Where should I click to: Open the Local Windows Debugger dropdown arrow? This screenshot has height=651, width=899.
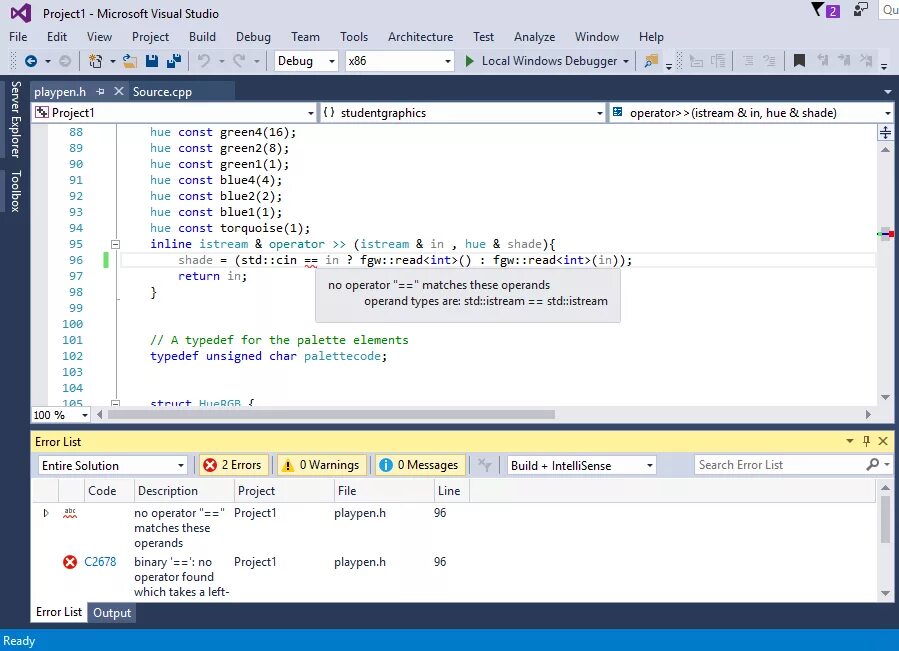tap(626, 61)
